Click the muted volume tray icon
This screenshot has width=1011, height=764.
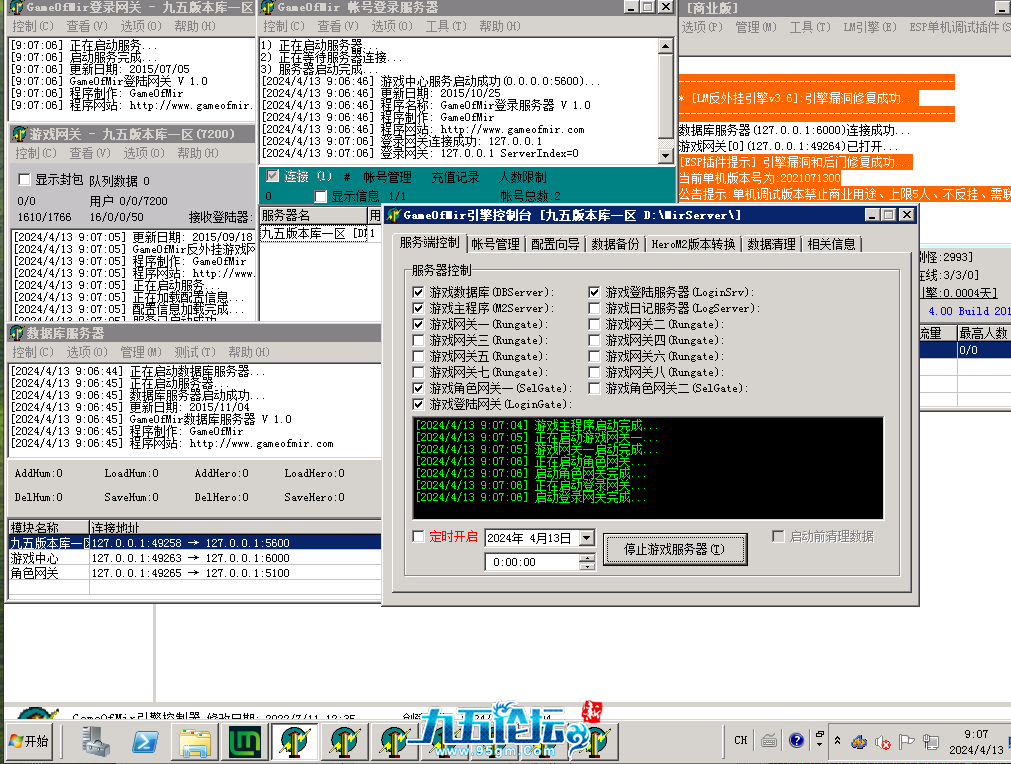[x=882, y=742]
